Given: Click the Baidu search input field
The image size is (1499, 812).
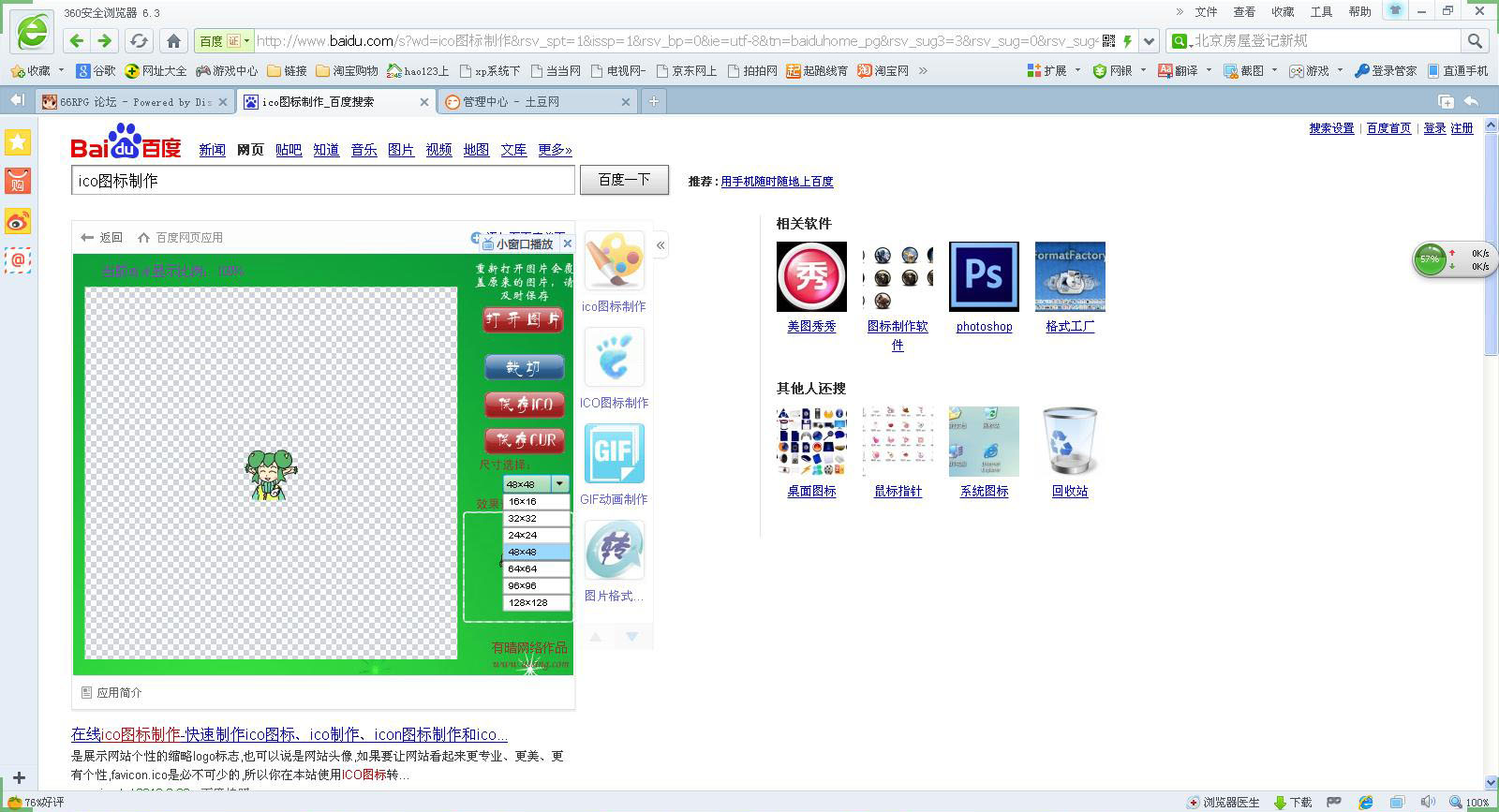Looking at the screenshot, I should [323, 181].
